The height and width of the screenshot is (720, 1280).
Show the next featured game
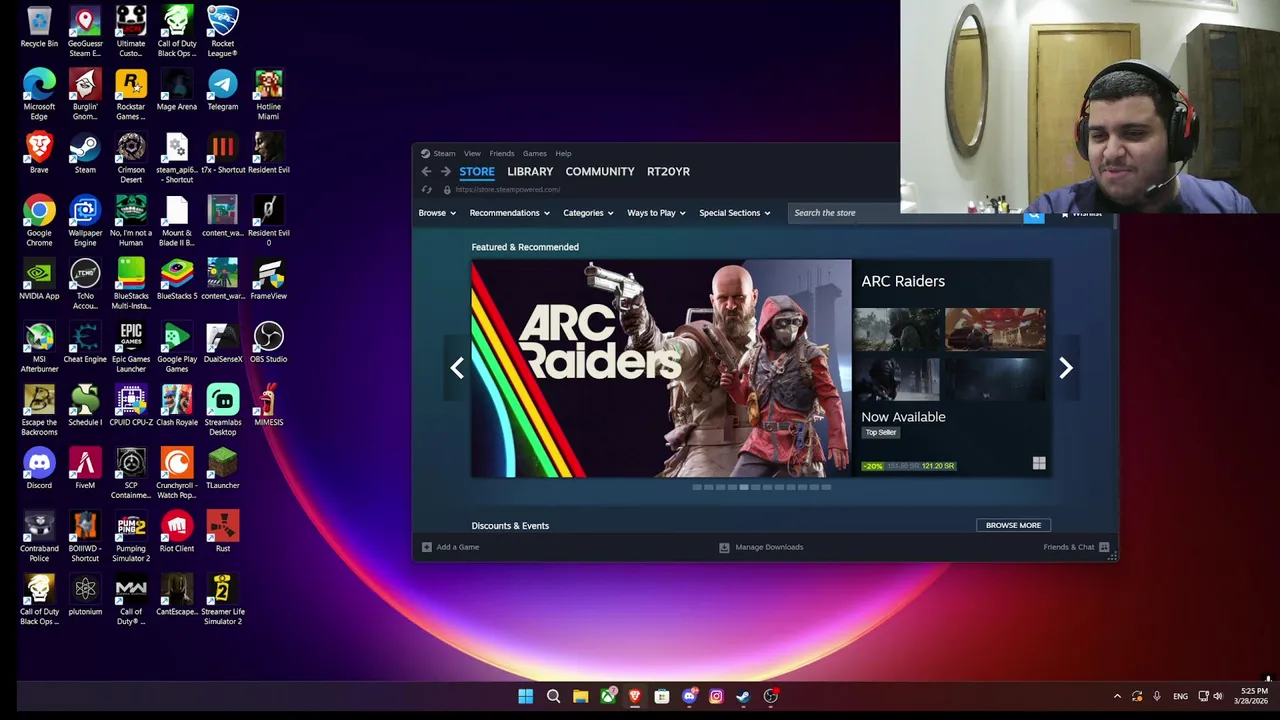1065,368
